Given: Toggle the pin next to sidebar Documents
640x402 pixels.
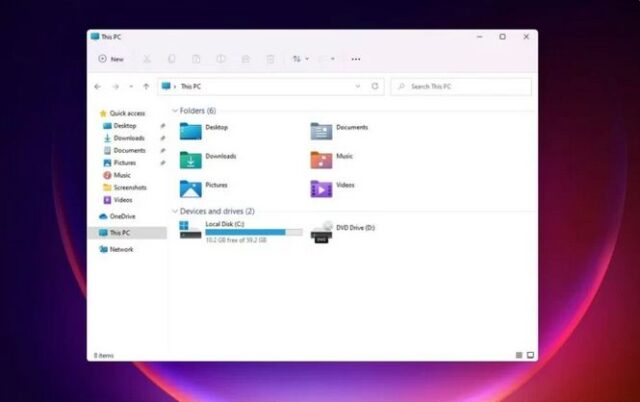Looking at the screenshot, I should click(x=163, y=151).
